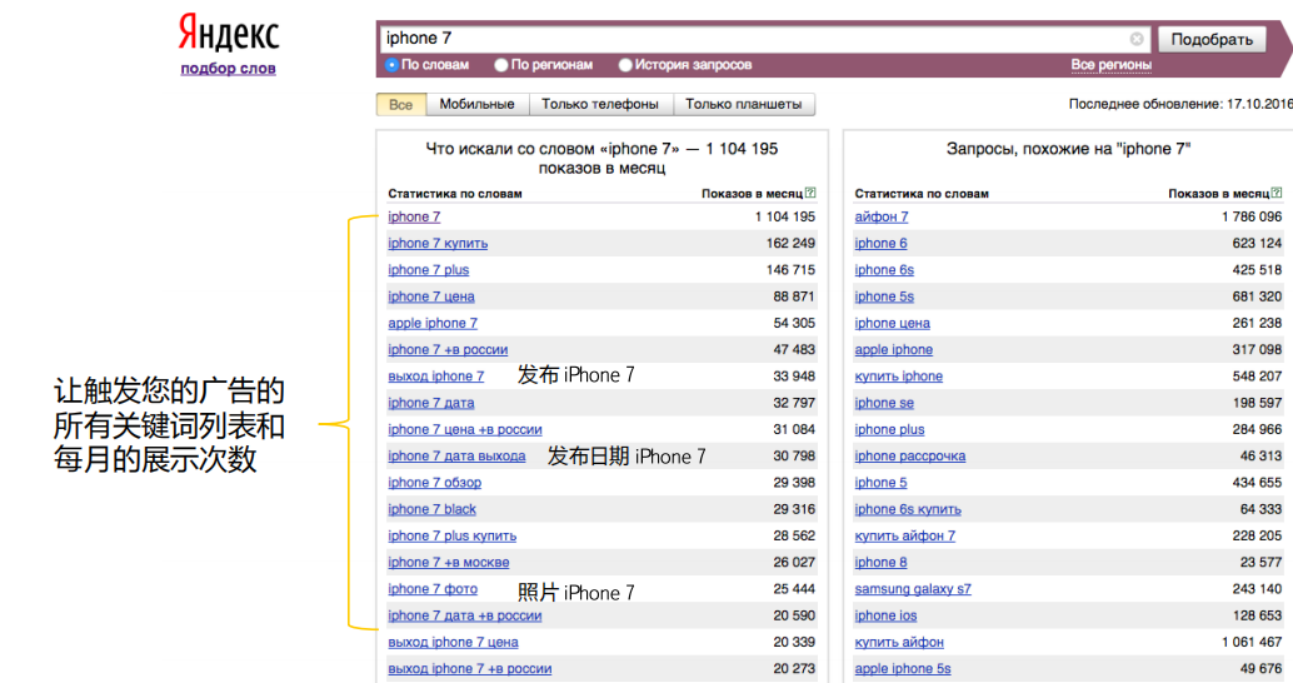Switch to the 'Все' tab
Image resolution: width=1293 pixels, height=683 pixels.
point(401,104)
